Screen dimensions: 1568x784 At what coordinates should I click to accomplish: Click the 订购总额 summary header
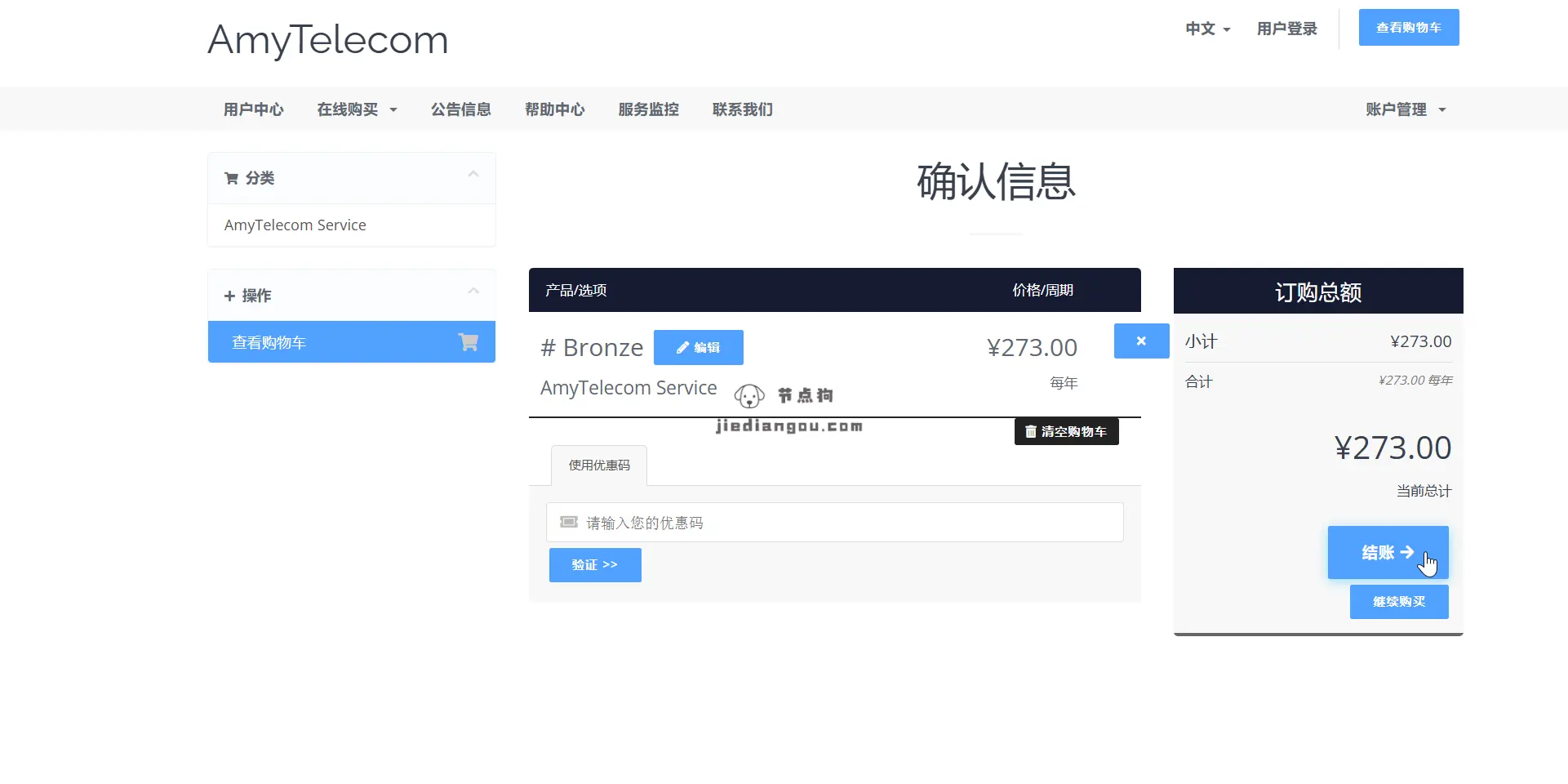1318,292
